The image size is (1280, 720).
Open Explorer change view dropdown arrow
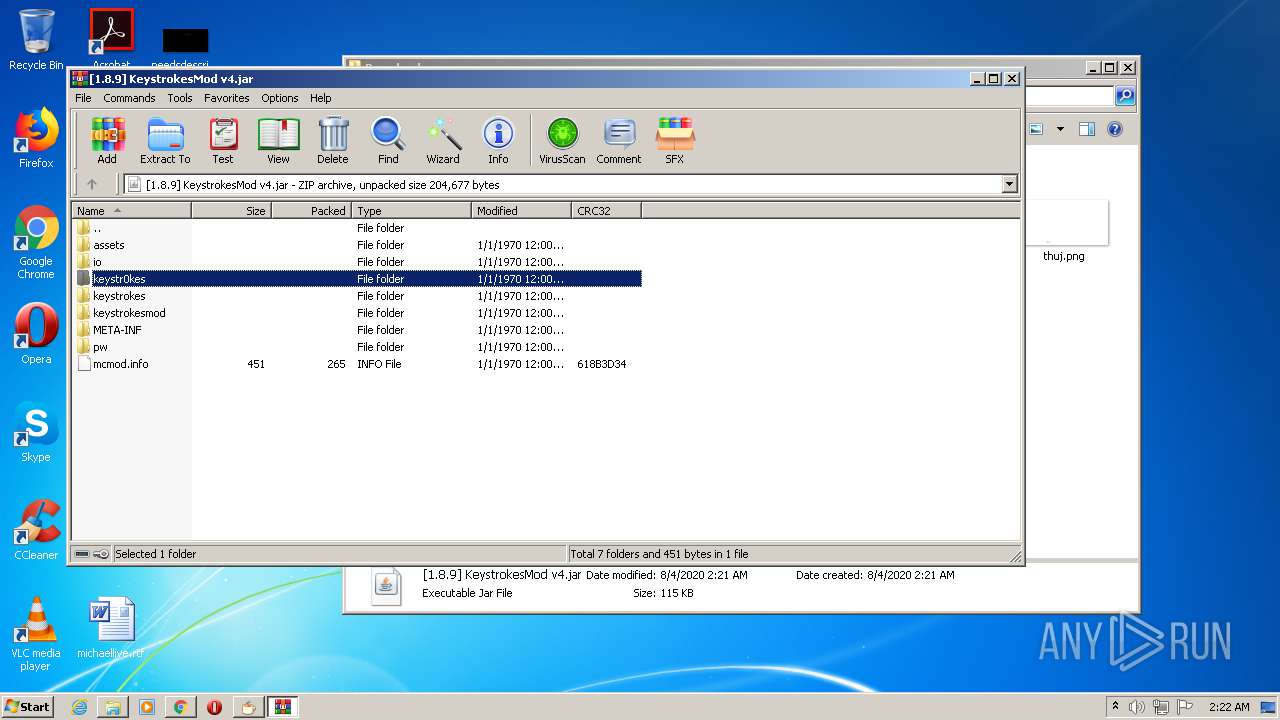click(x=1060, y=129)
